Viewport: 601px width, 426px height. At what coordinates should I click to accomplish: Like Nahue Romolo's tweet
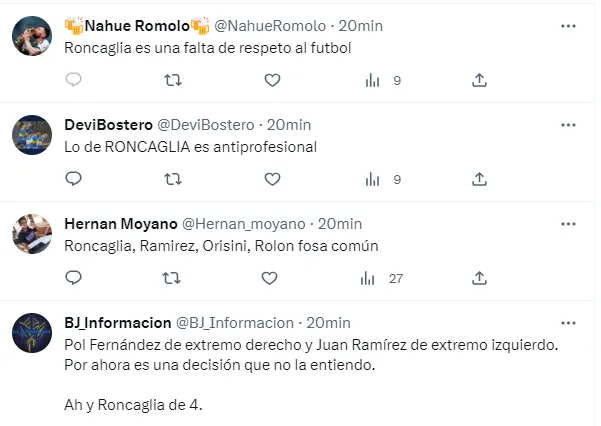(x=272, y=80)
